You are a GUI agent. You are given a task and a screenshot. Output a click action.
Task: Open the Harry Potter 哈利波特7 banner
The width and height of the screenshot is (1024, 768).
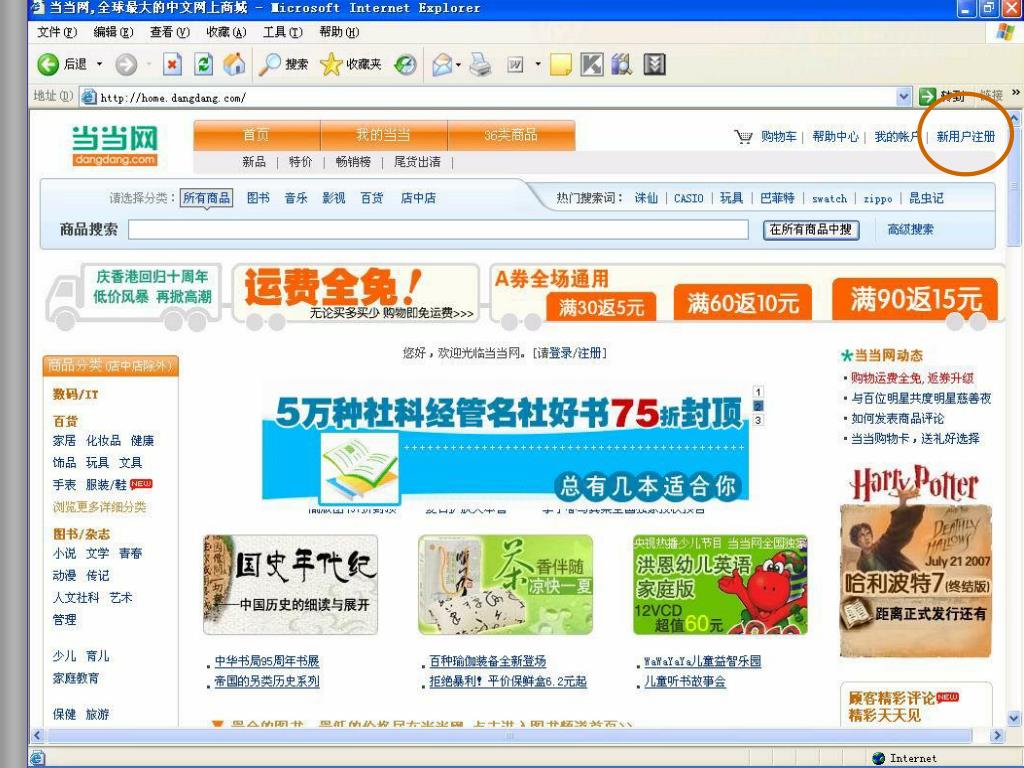(x=916, y=561)
